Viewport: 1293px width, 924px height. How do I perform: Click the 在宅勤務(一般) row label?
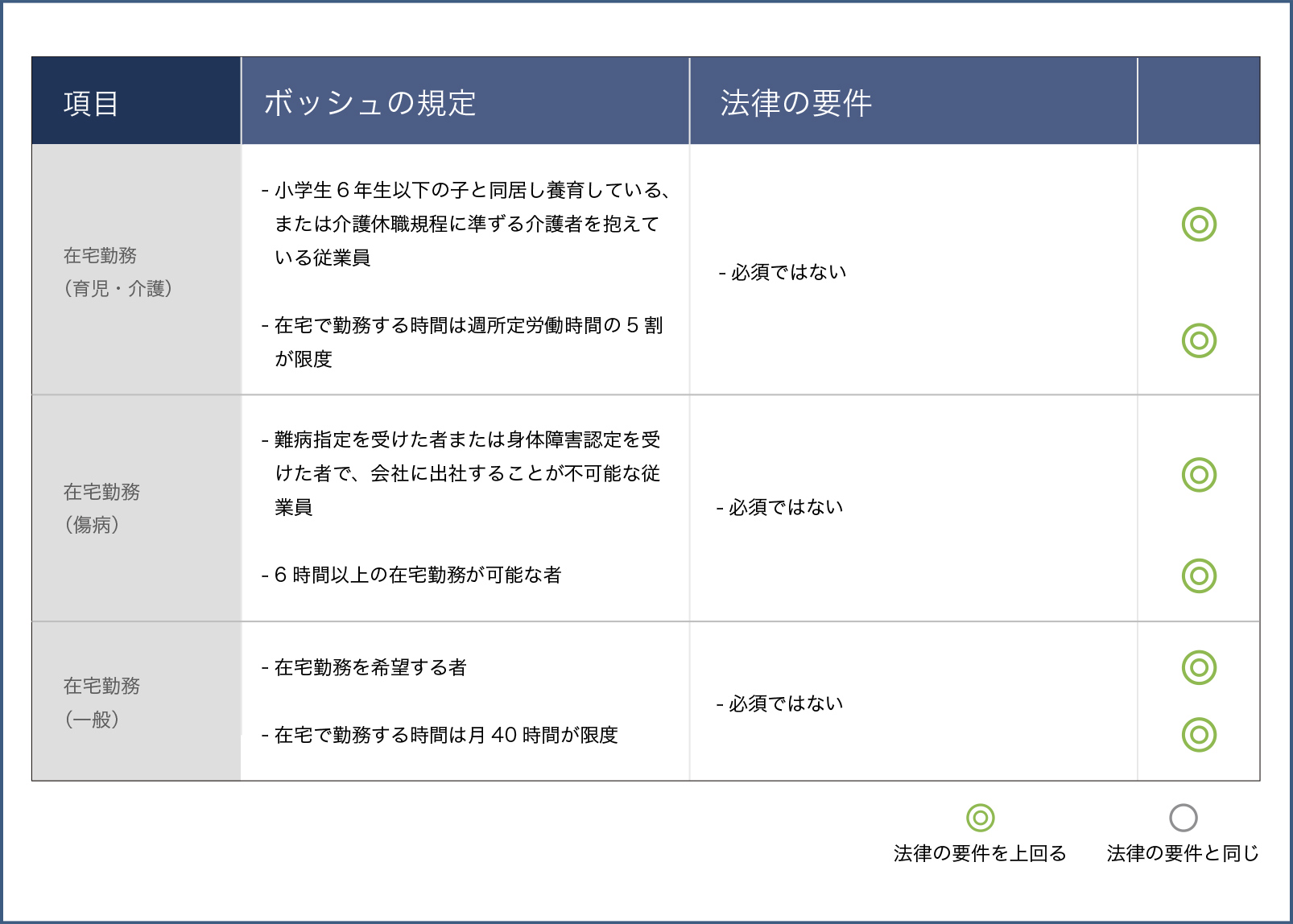101,702
